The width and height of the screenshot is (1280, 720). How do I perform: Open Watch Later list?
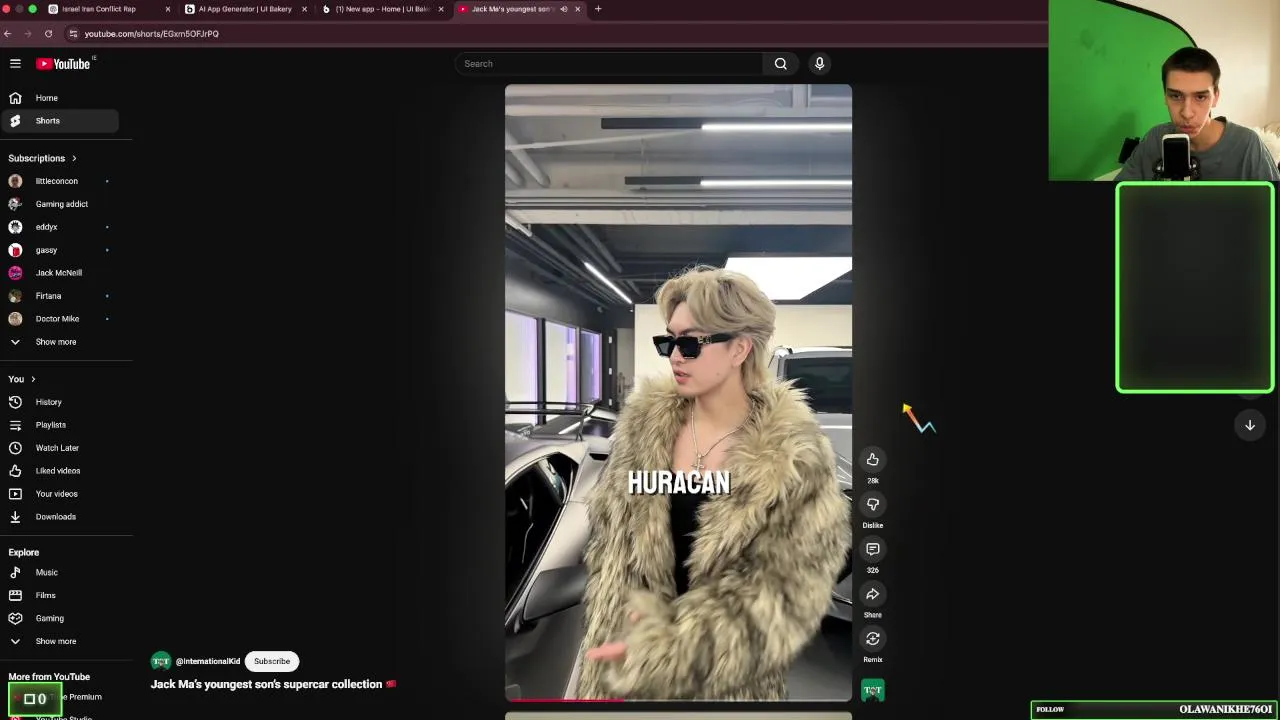tap(60, 448)
